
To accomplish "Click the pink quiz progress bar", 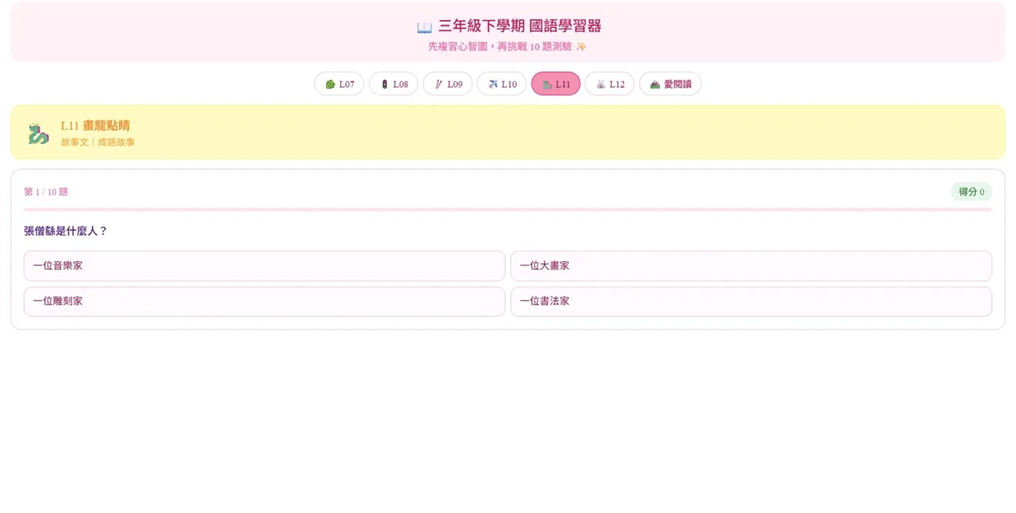I will 508,210.
